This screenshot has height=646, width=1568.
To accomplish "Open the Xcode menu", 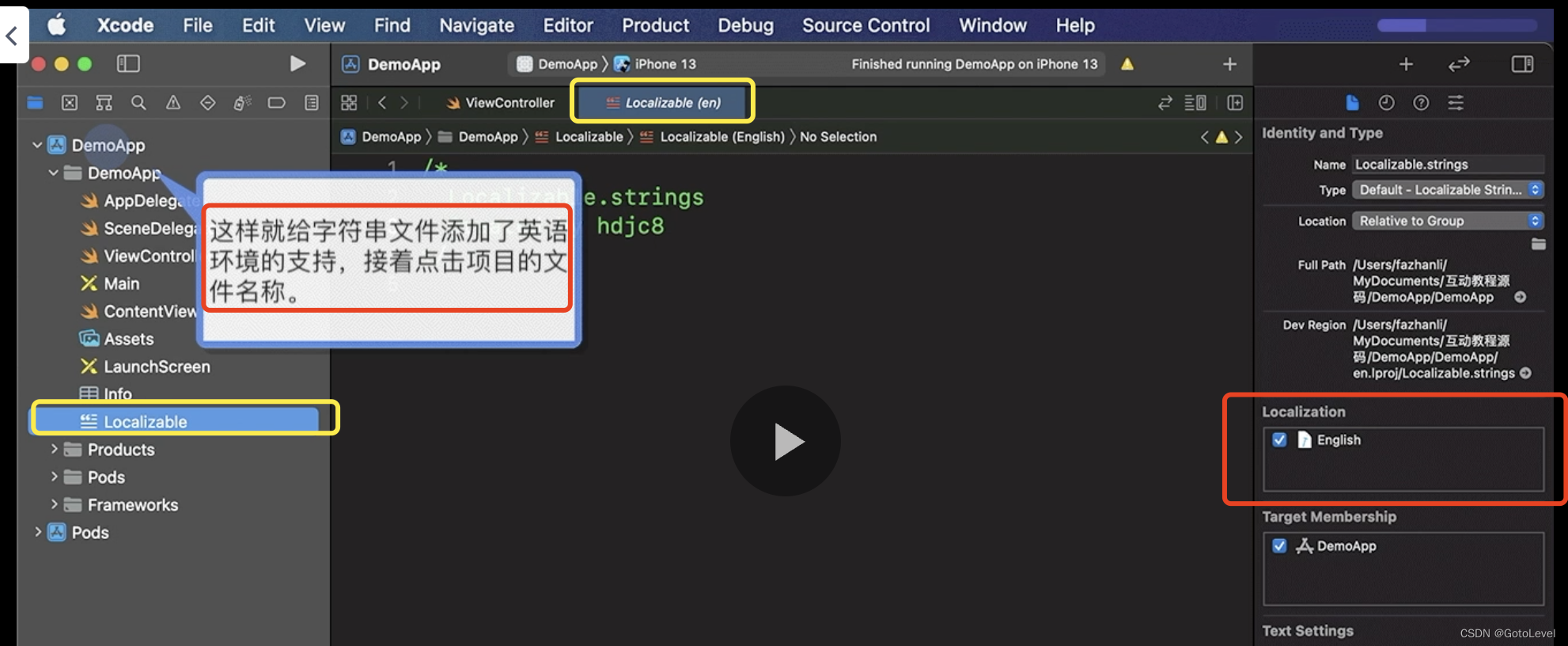I will pyautogui.click(x=125, y=25).
